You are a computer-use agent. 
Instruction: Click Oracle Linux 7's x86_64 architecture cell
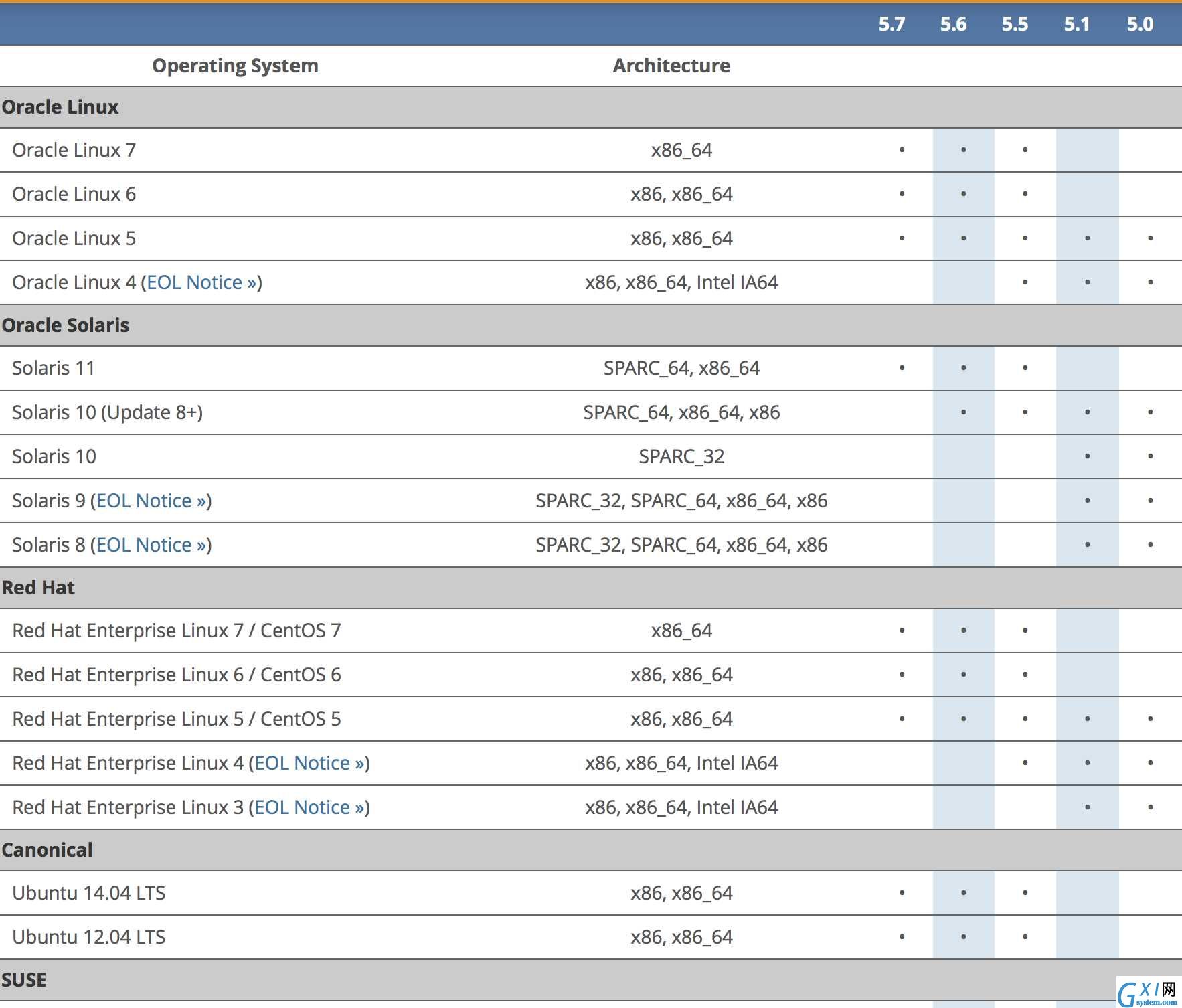click(x=681, y=150)
